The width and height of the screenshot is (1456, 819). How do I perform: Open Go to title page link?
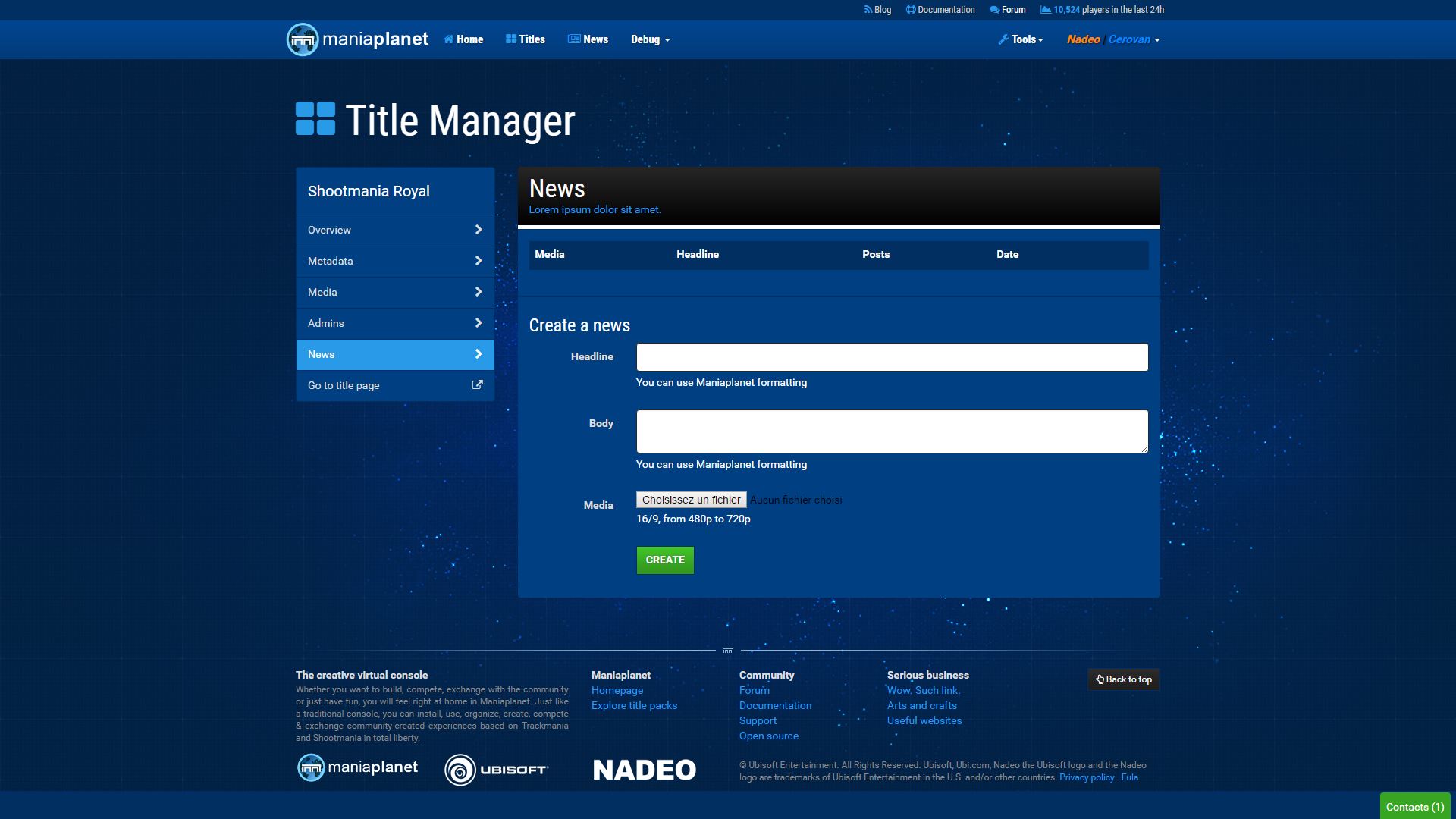395,385
